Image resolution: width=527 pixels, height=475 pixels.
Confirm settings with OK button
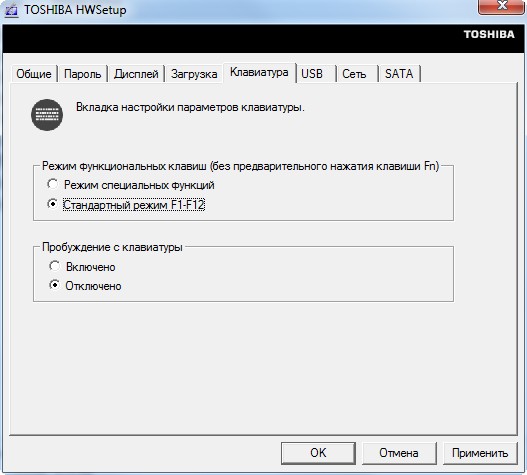(x=318, y=453)
